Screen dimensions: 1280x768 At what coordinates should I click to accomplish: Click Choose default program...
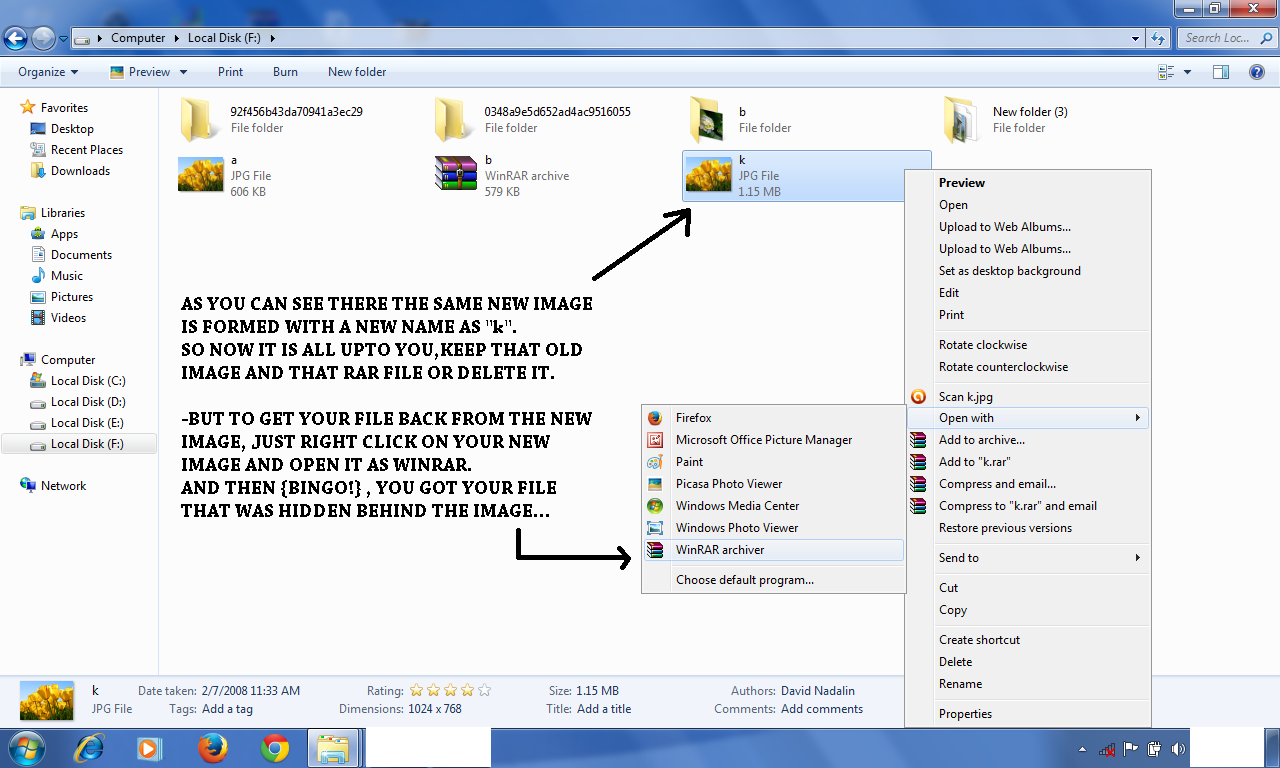click(773, 580)
